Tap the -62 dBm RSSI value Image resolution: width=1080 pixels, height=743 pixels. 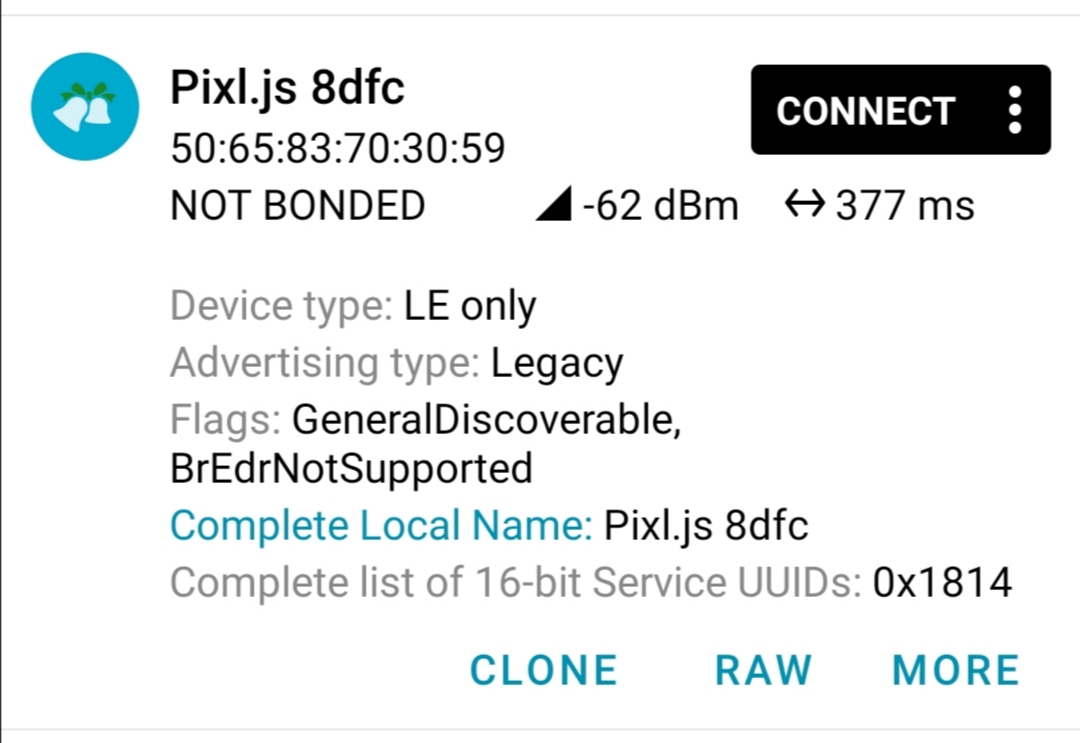coord(661,205)
